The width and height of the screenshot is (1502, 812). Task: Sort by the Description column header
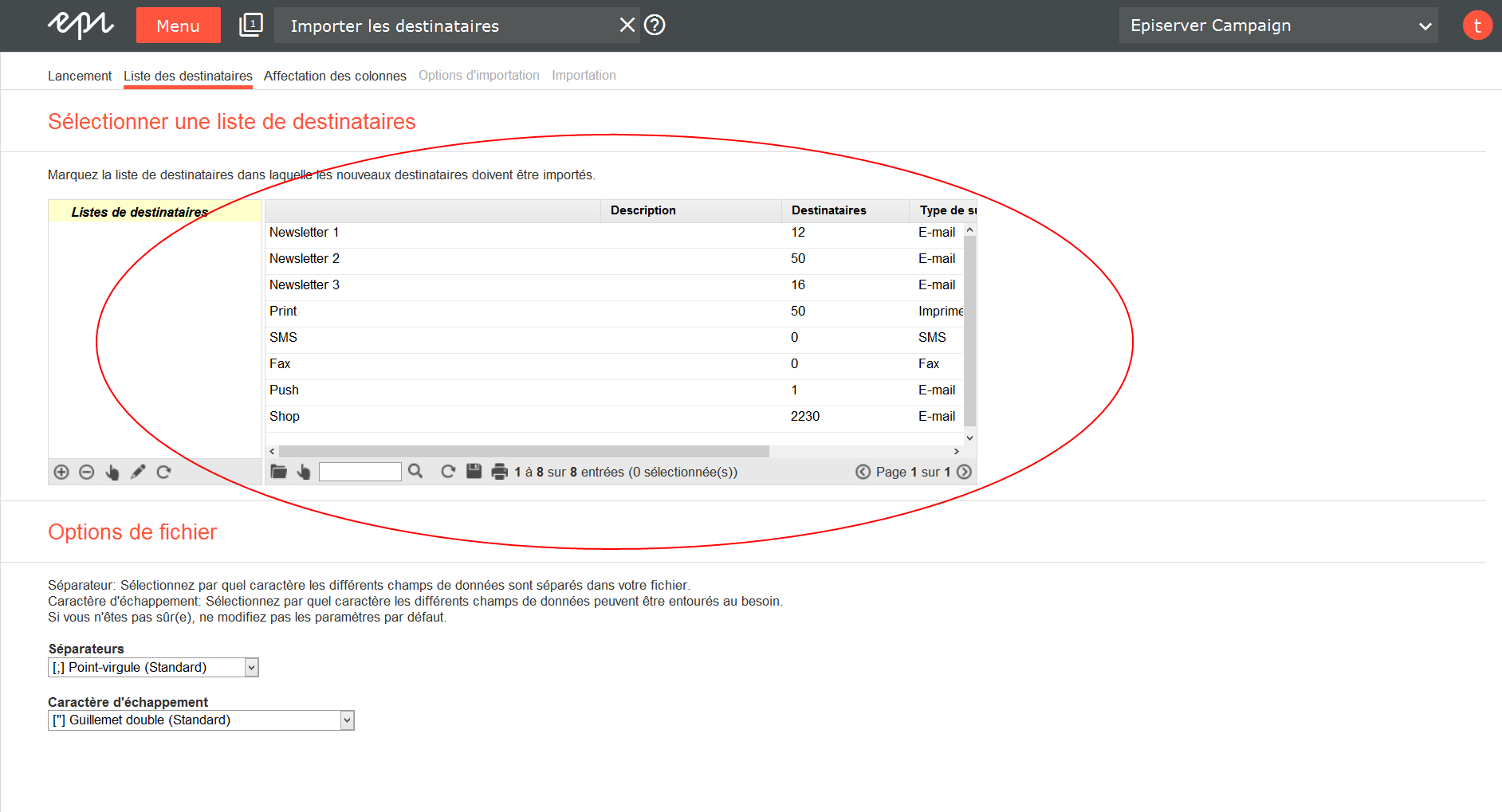click(691, 210)
